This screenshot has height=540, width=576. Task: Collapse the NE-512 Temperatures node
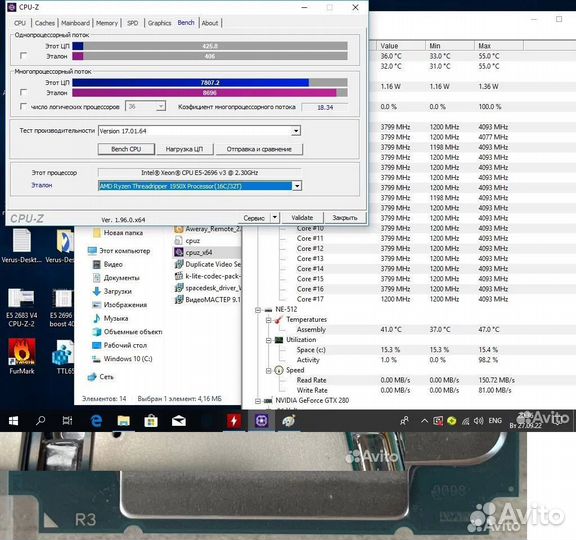coord(269,320)
